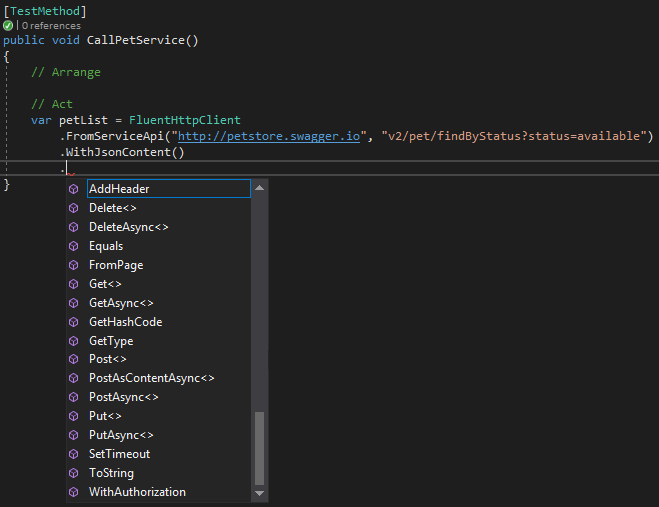This screenshot has width=659, height=507.
Task: Click the void return type keyword
Action: 66,40
